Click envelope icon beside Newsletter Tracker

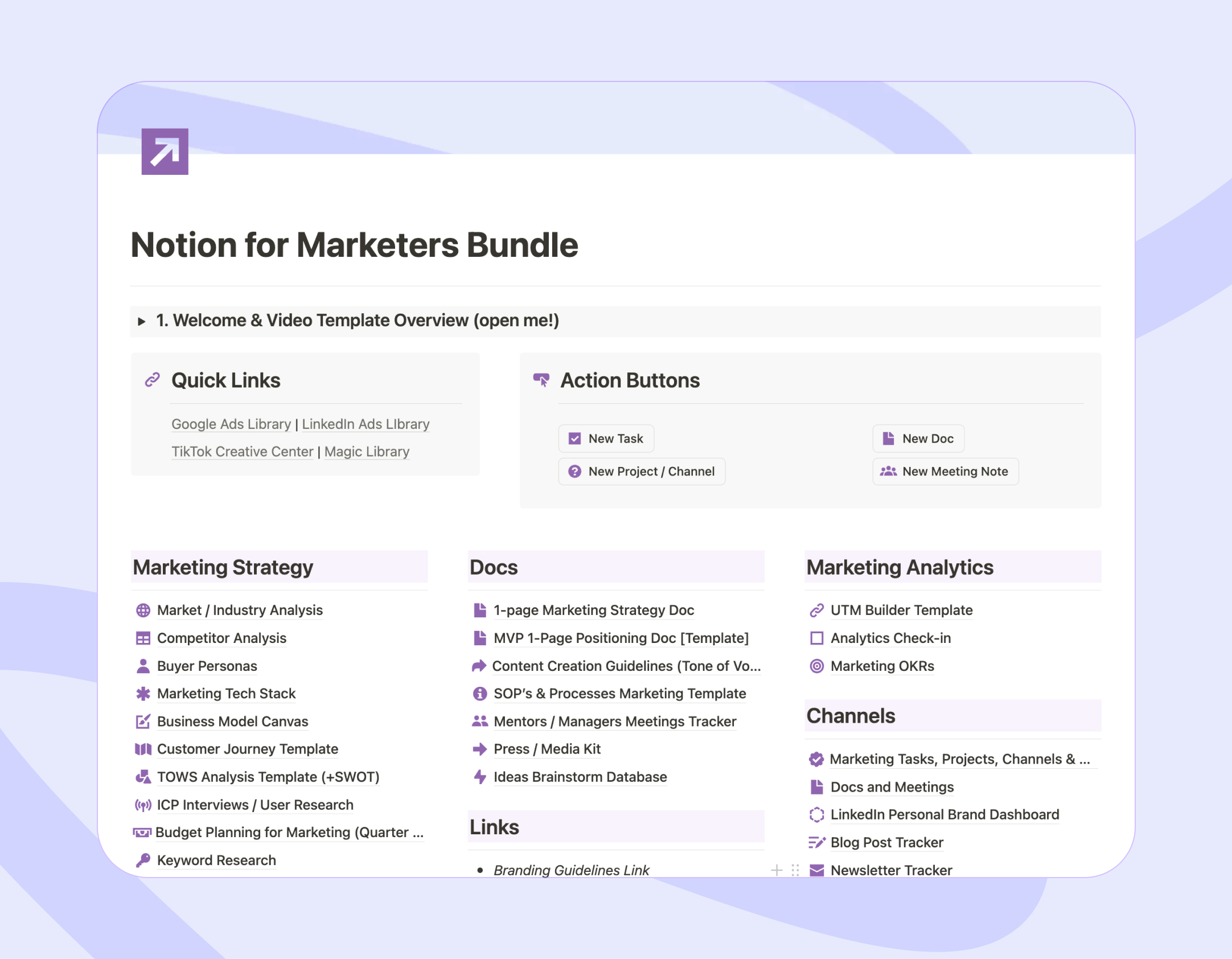[x=816, y=870]
